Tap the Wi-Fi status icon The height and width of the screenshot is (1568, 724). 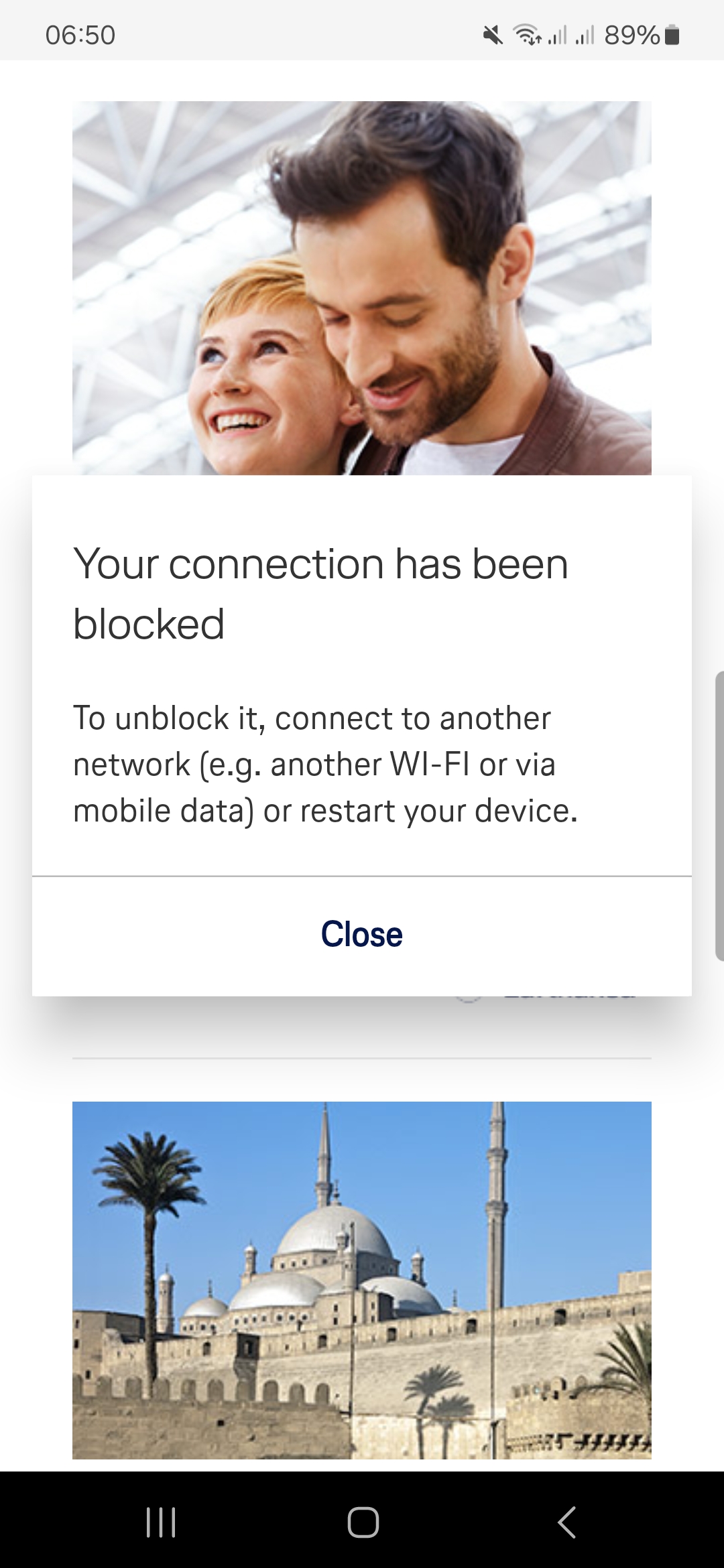click(x=528, y=36)
